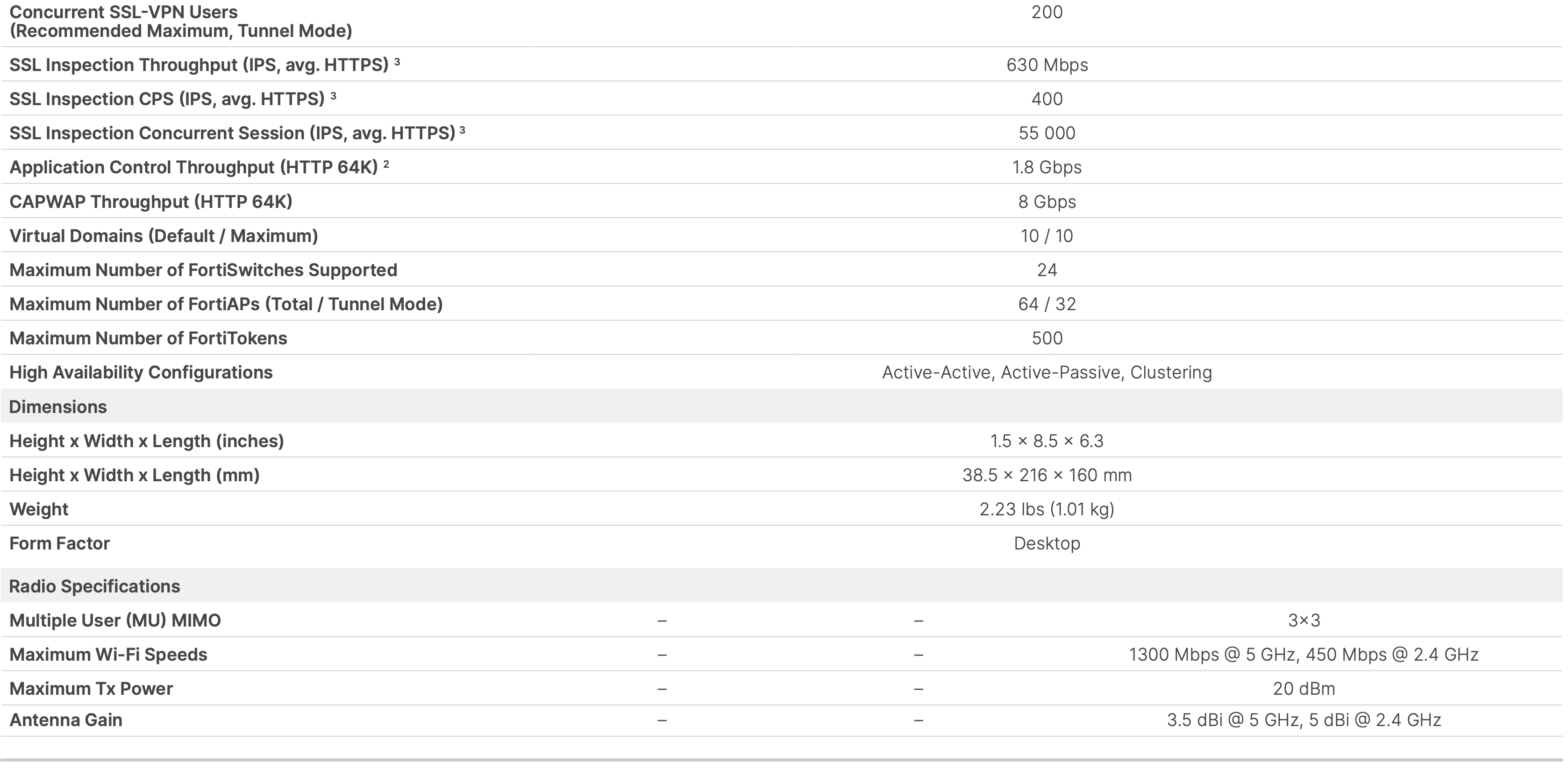
Task: Click the 20 dBm Maximum Tx Power value
Action: coord(1303,688)
